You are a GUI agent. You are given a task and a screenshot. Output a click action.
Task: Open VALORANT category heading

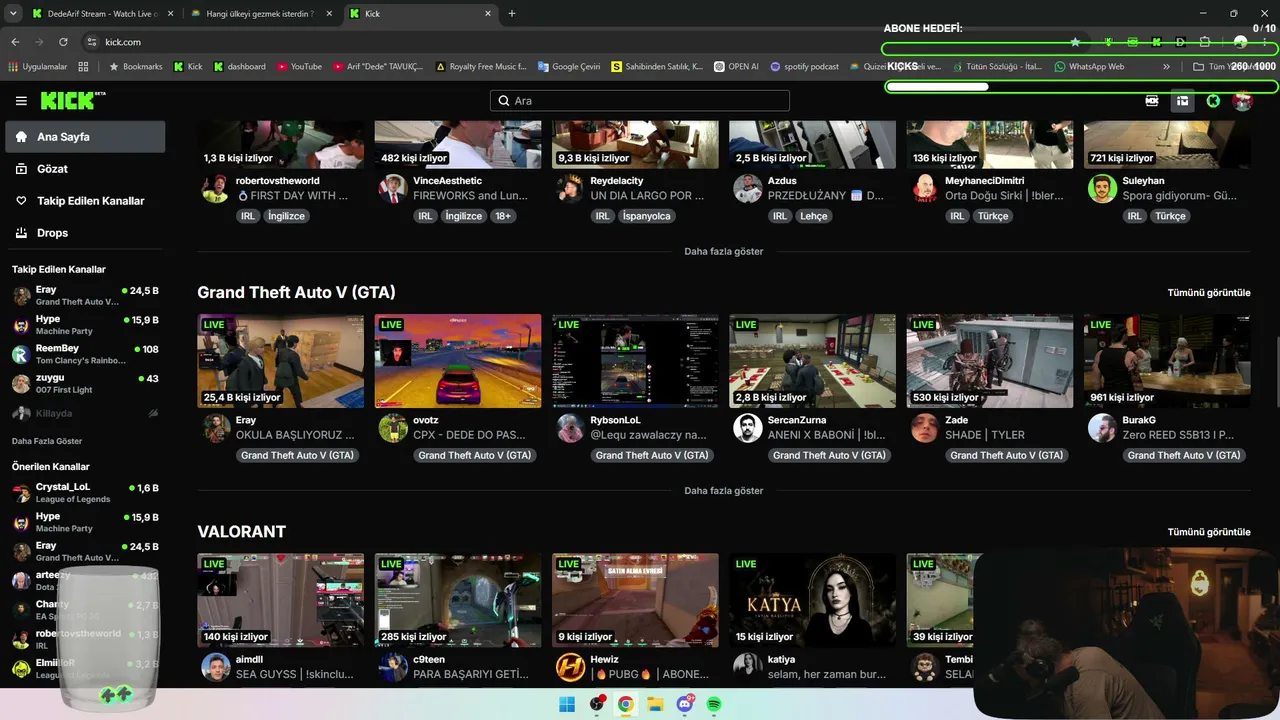(241, 532)
